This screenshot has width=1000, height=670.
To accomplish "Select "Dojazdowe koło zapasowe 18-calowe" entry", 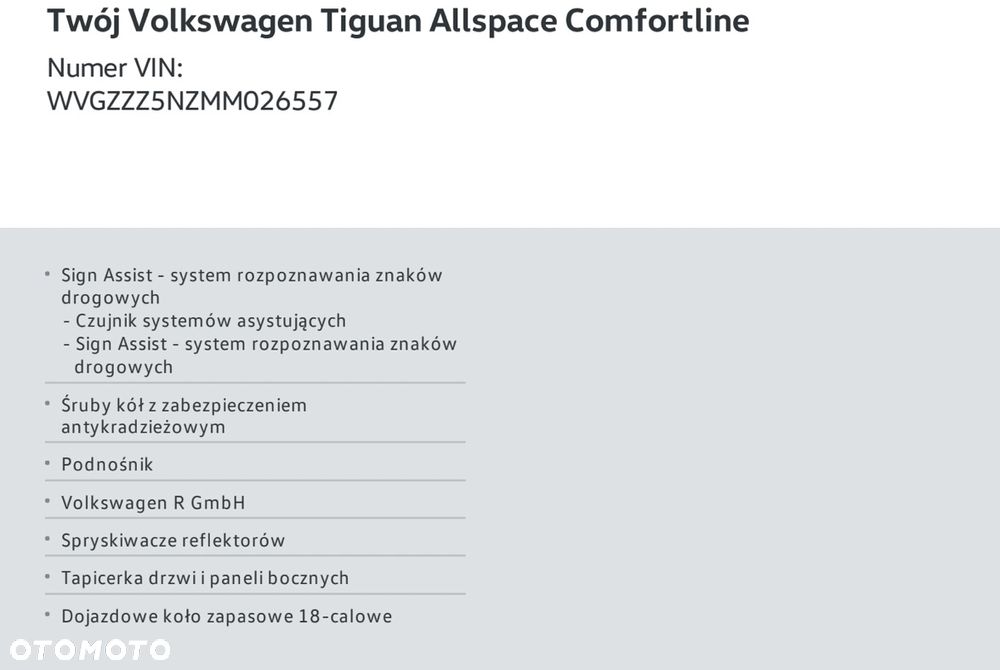I will pyautogui.click(x=226, y=616).
